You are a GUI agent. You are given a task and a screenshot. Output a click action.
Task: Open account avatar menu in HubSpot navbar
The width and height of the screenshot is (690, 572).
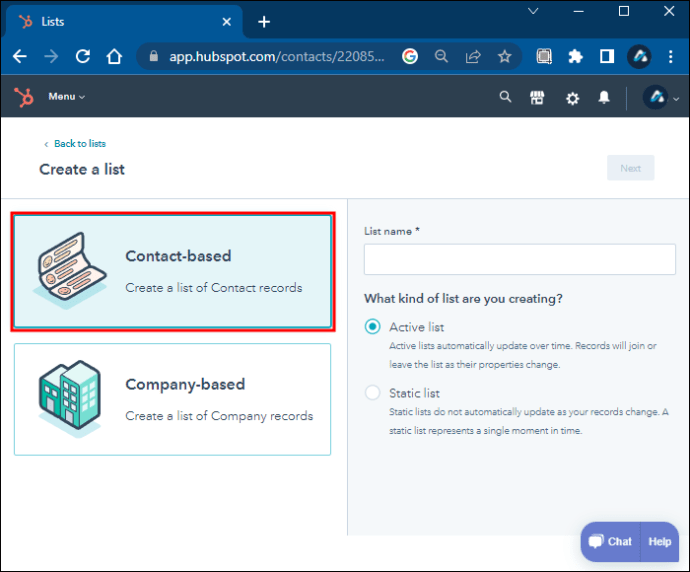(x=661, y=97)
